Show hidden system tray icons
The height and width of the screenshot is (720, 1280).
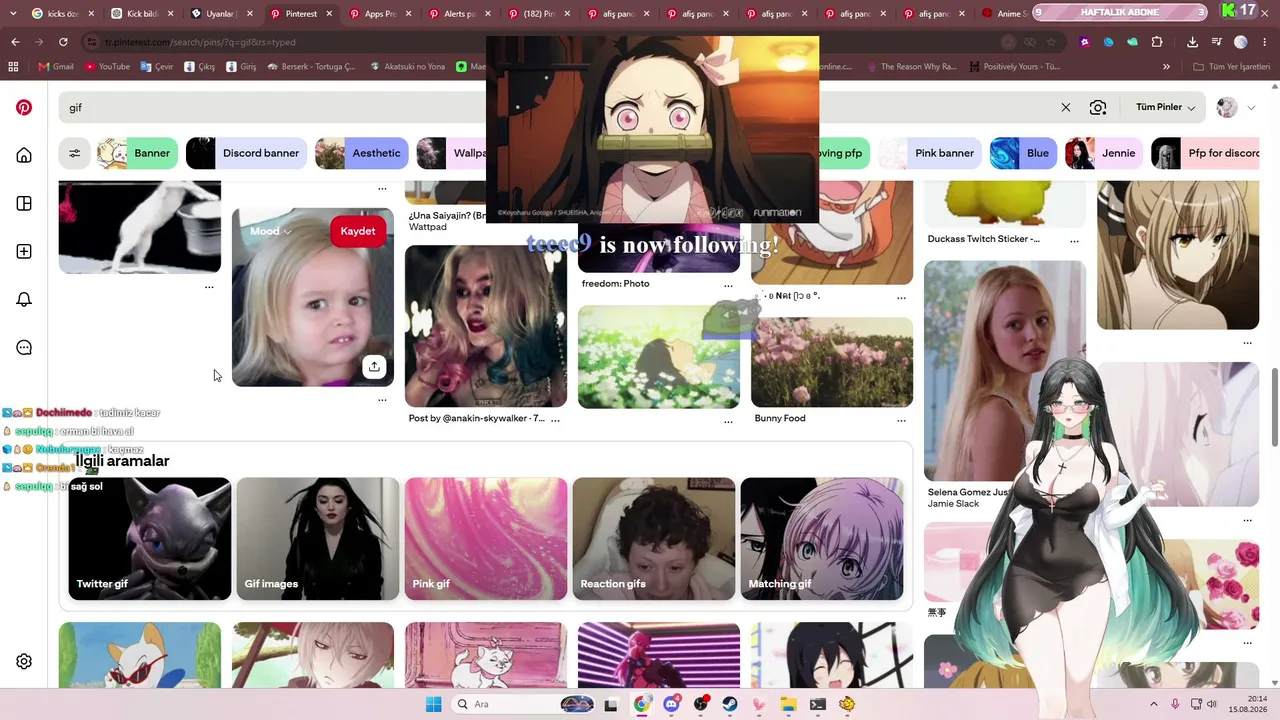click(1153, 704)
